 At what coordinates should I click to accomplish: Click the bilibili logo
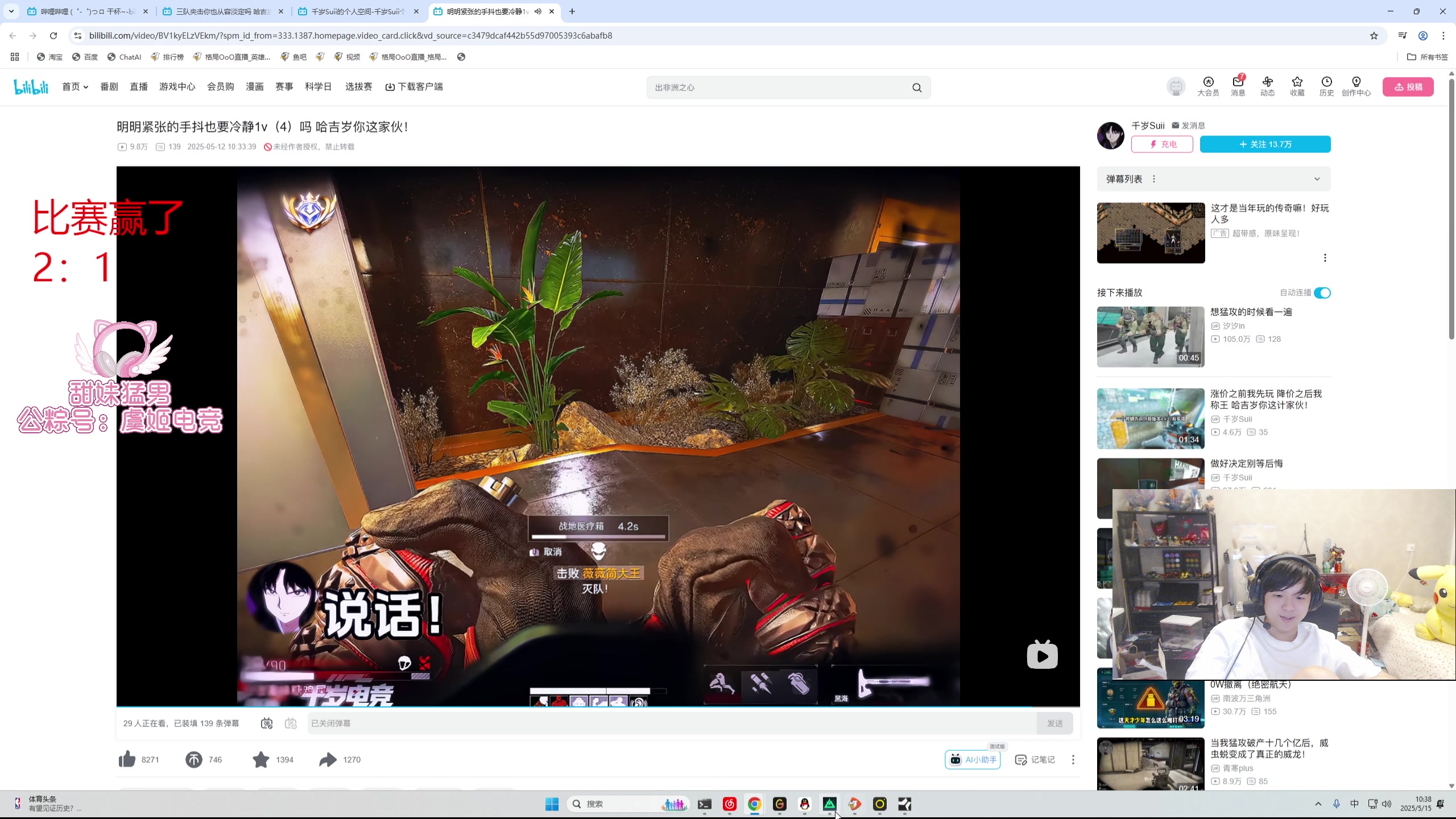(31, 87)
